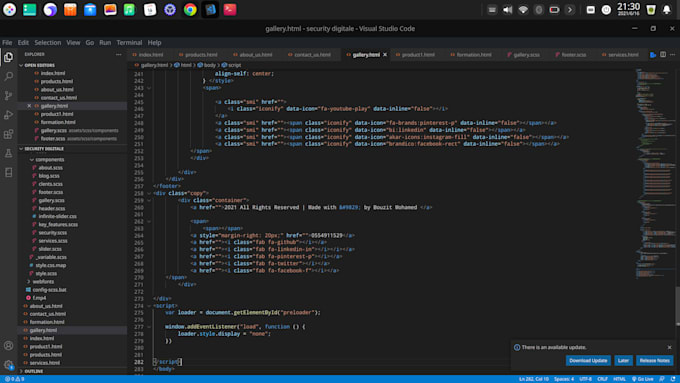Click the Release Notes button
The height and width of the screenshot is (383, 680).
(x=654, y=360)
